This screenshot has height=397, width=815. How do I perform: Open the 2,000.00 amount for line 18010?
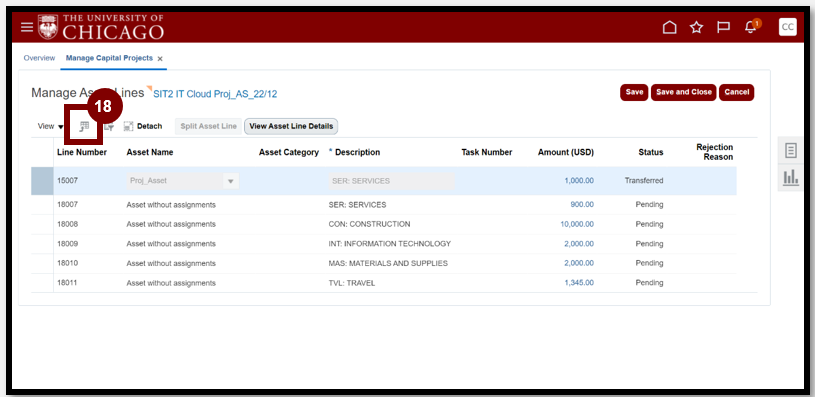point(579,263)
